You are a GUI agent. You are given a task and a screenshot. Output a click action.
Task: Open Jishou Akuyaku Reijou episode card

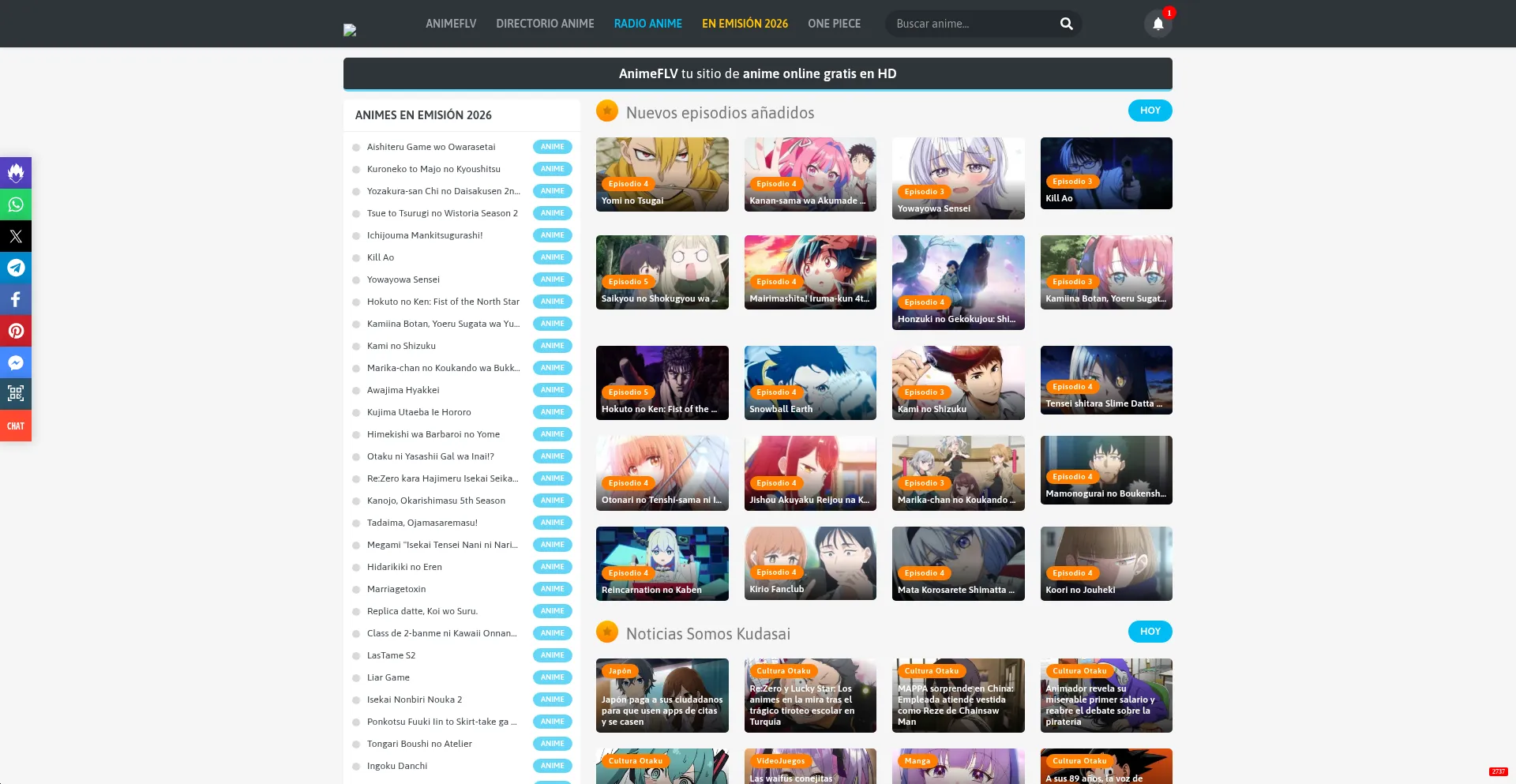[810, 473]
